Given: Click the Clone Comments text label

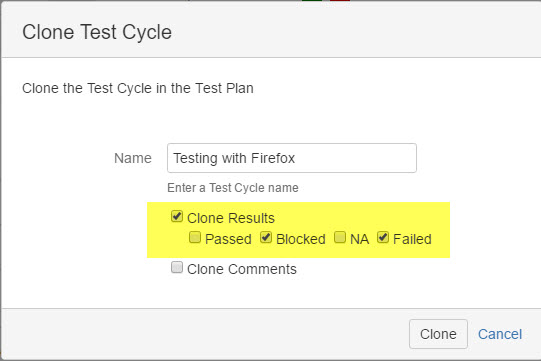Looking at the screenshot, I should [x=242, y=269].
